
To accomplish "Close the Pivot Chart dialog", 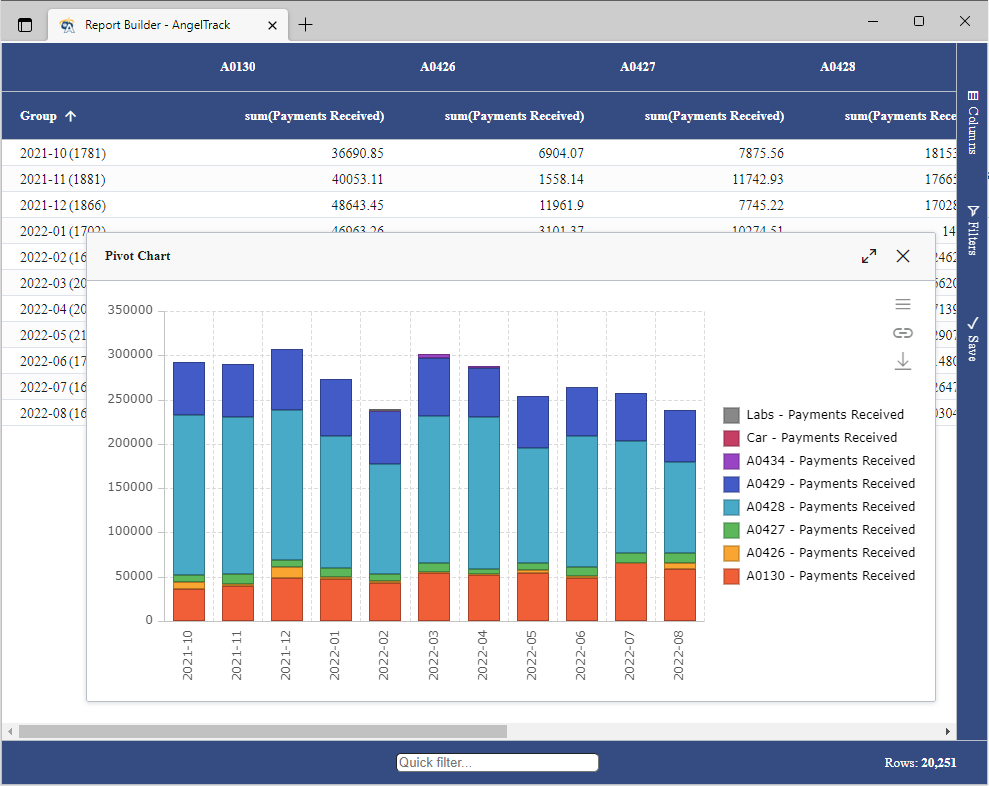I will (x=903, y=256).
